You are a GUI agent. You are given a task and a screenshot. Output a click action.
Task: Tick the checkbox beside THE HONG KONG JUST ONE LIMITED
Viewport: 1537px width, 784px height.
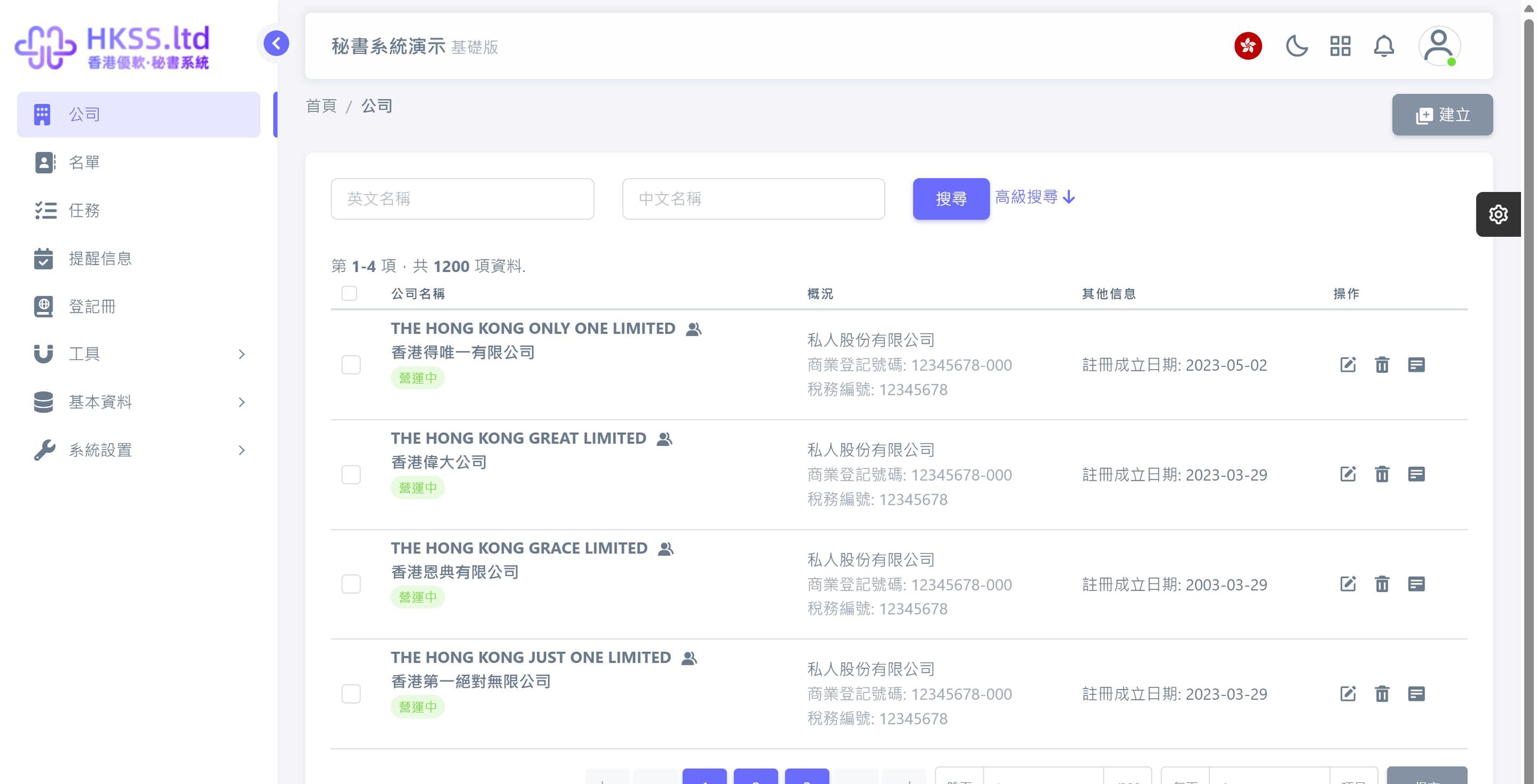pyautogui.click(x=351, y=694)
